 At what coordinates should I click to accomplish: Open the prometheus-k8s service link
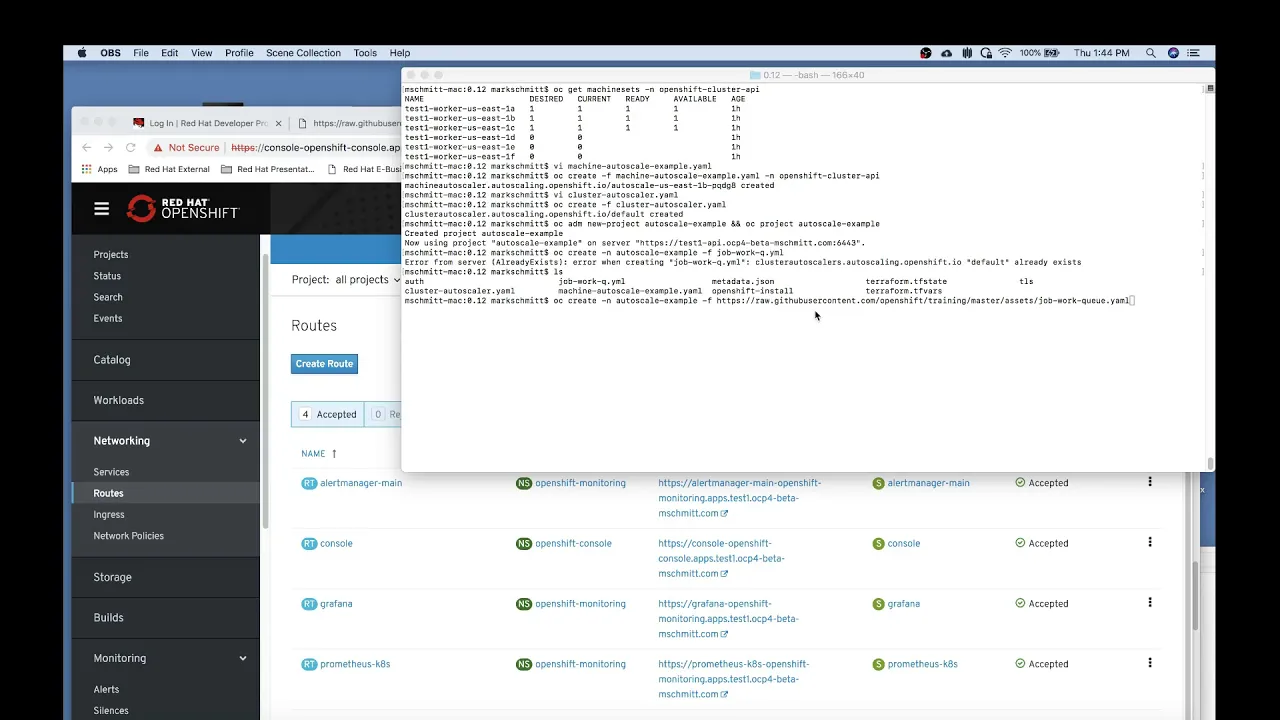click(x=922, y=664)
